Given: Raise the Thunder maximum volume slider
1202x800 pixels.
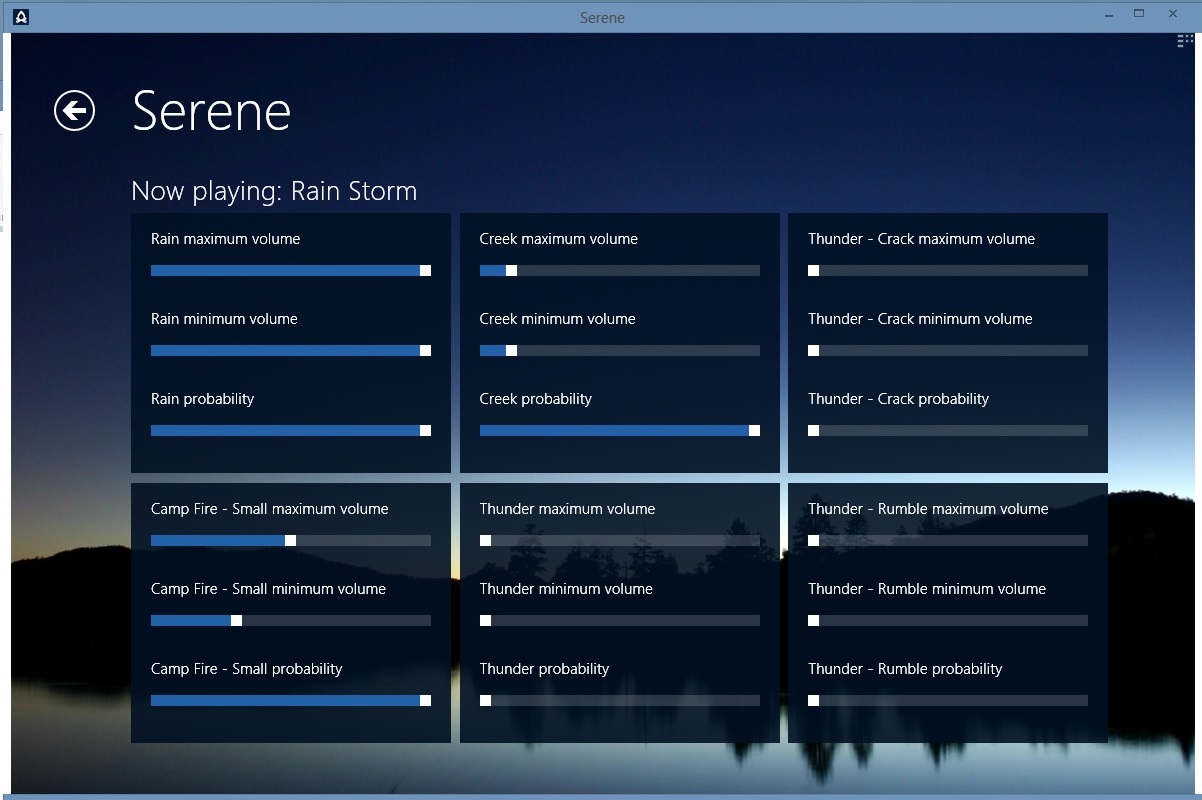Looking at the screenshot, I should pyautogui.click(x=485, y=540).
